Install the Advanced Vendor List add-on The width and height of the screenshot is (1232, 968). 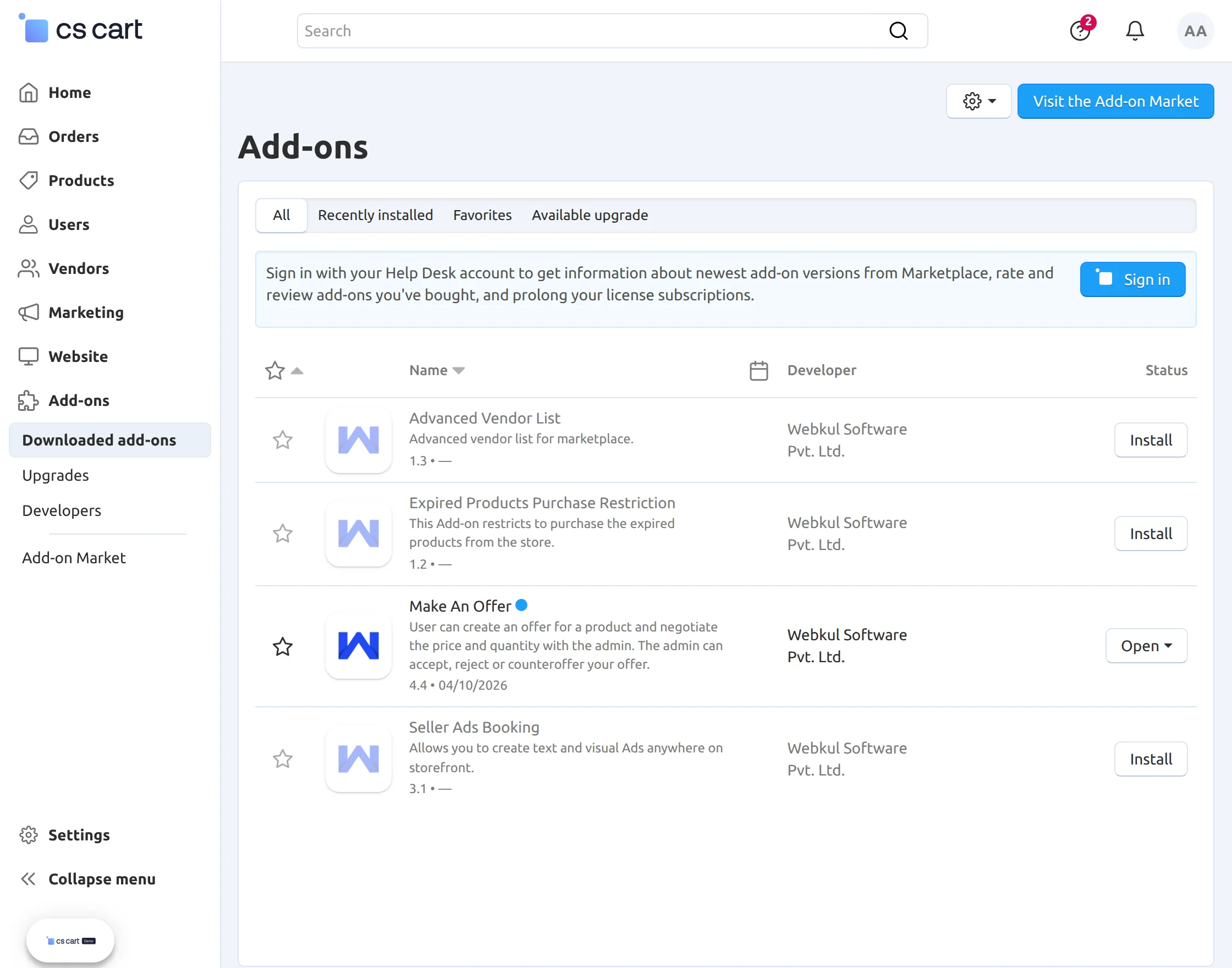[1151, 440]
